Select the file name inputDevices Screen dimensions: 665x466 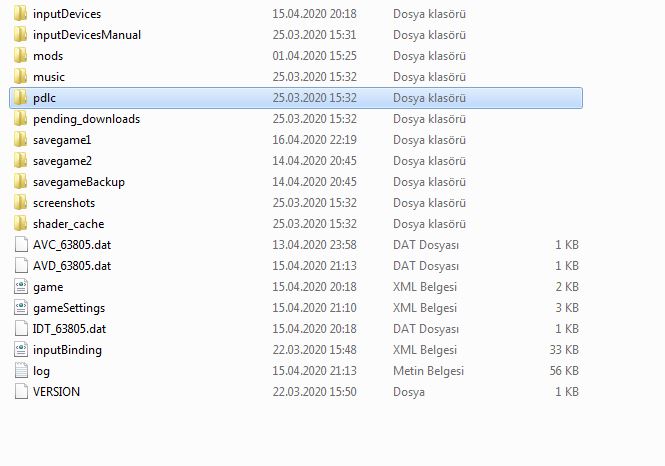click(67, 14)
